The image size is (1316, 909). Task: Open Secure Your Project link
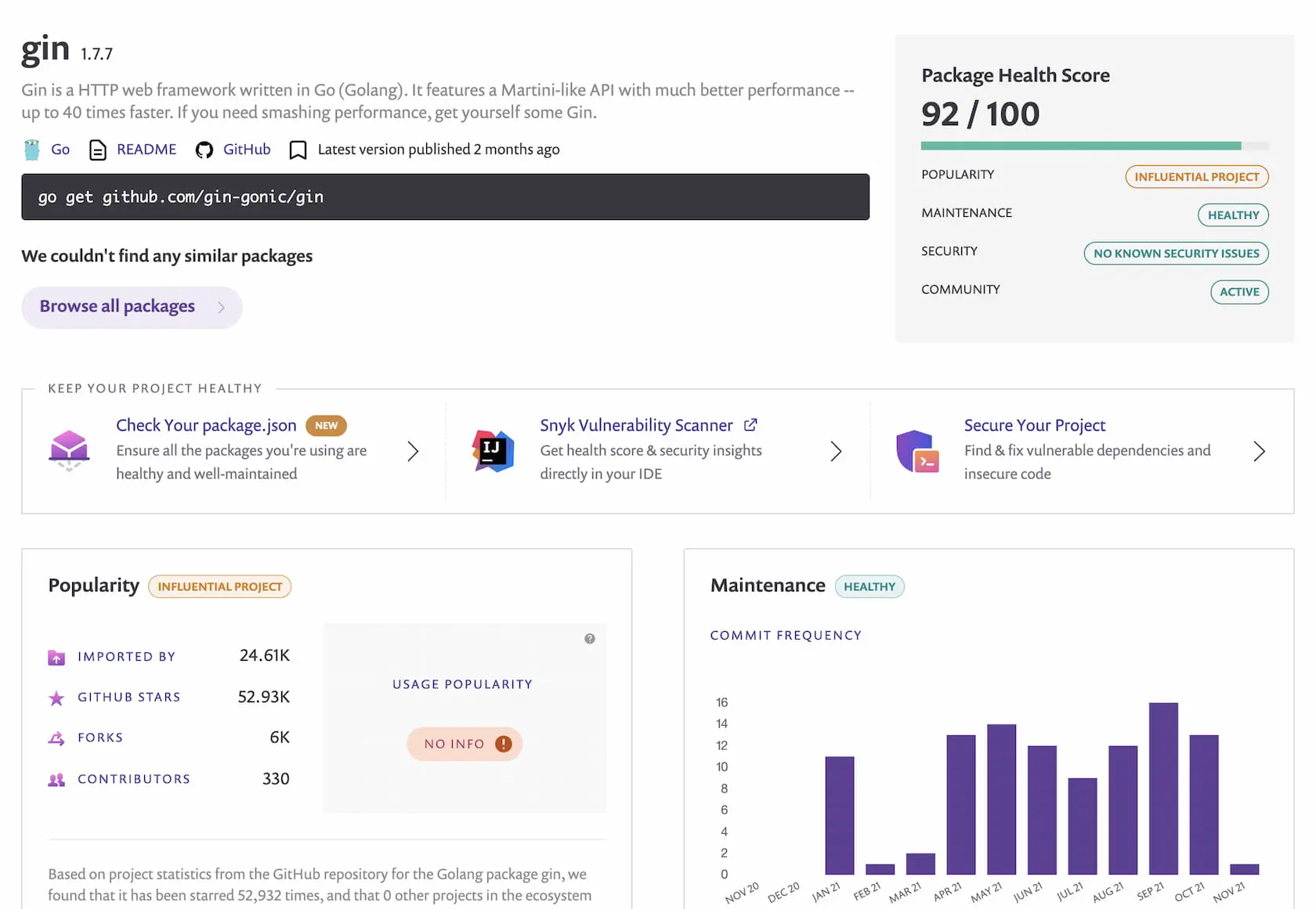pos(1035,425)
